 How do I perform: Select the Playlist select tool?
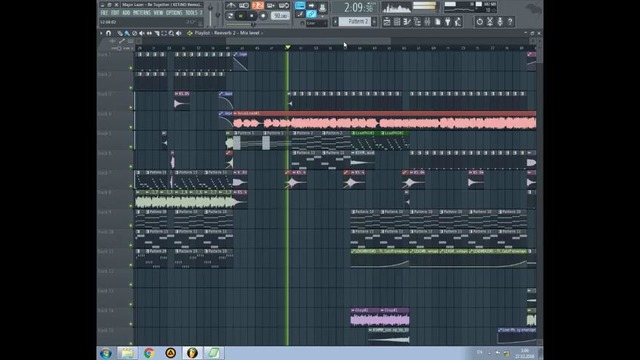[x=164, y=33]
